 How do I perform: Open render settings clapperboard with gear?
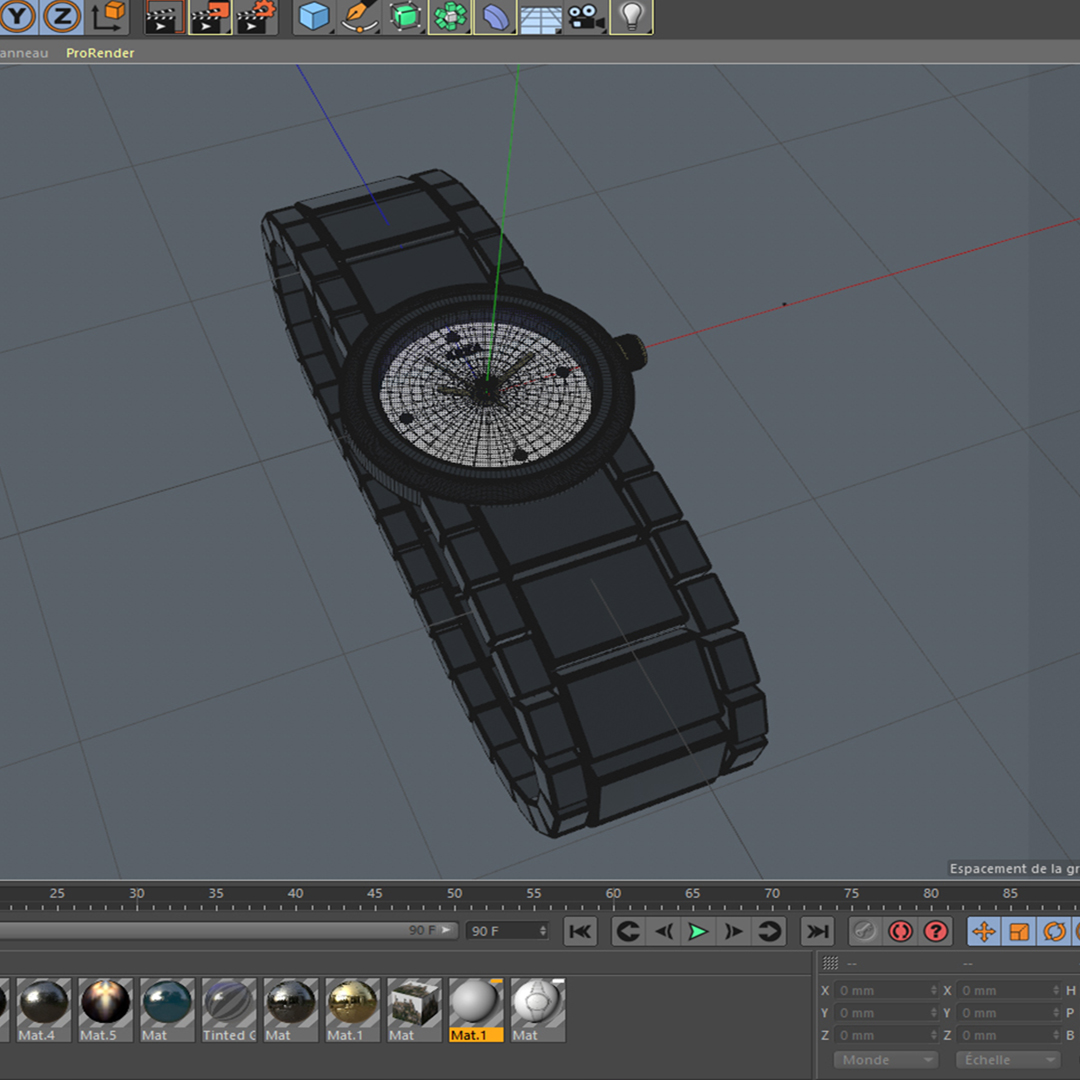coord(256,17)
